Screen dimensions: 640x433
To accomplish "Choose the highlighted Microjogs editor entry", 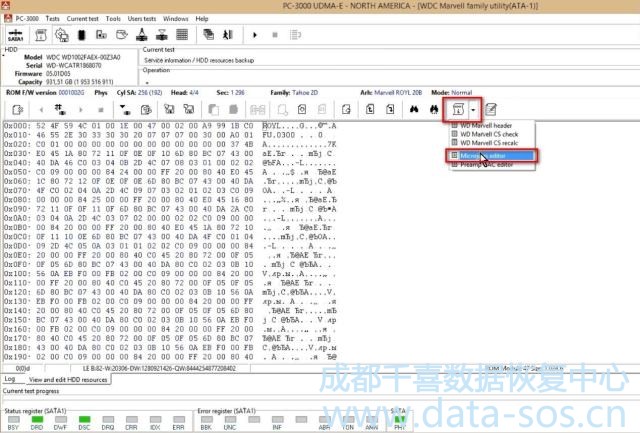I will 492,156.
